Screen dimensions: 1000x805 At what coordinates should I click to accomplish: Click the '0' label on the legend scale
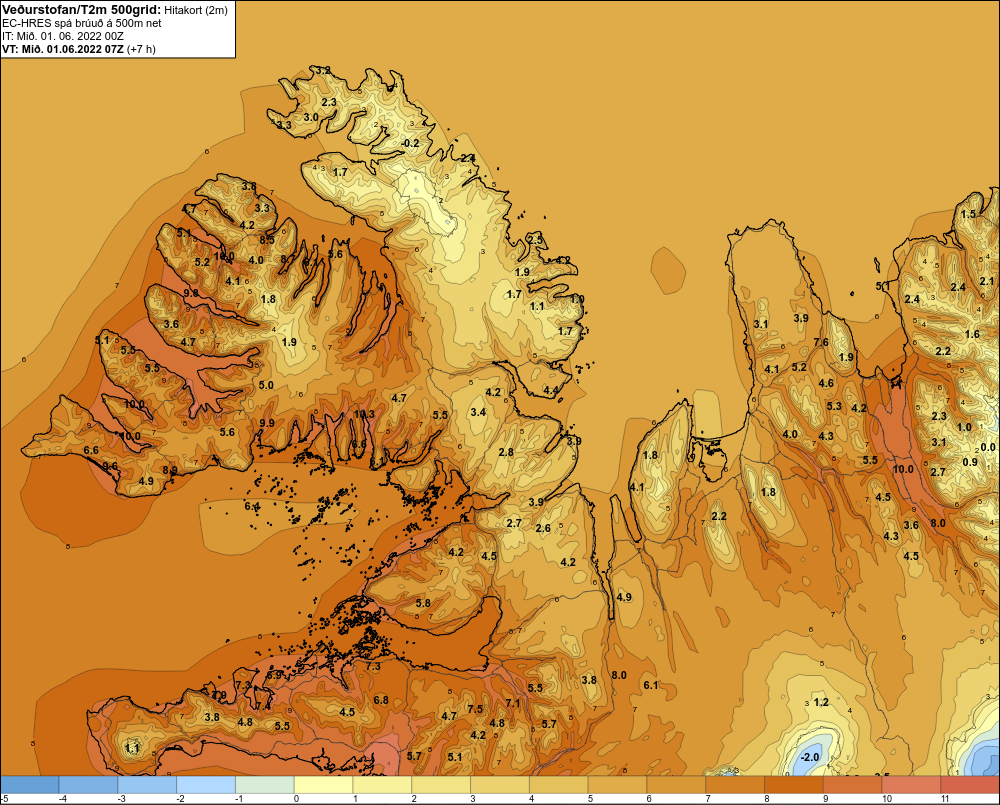tap(296, 799)
